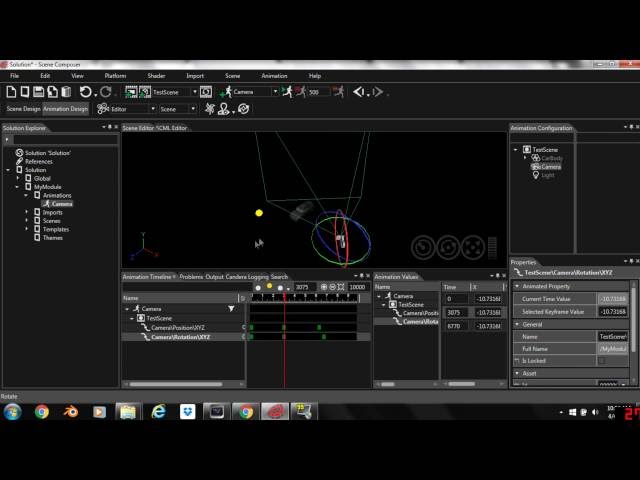Expand the Templates folder node
The height and width of the screenshot is (480, 640).
[x=27, y=229]
